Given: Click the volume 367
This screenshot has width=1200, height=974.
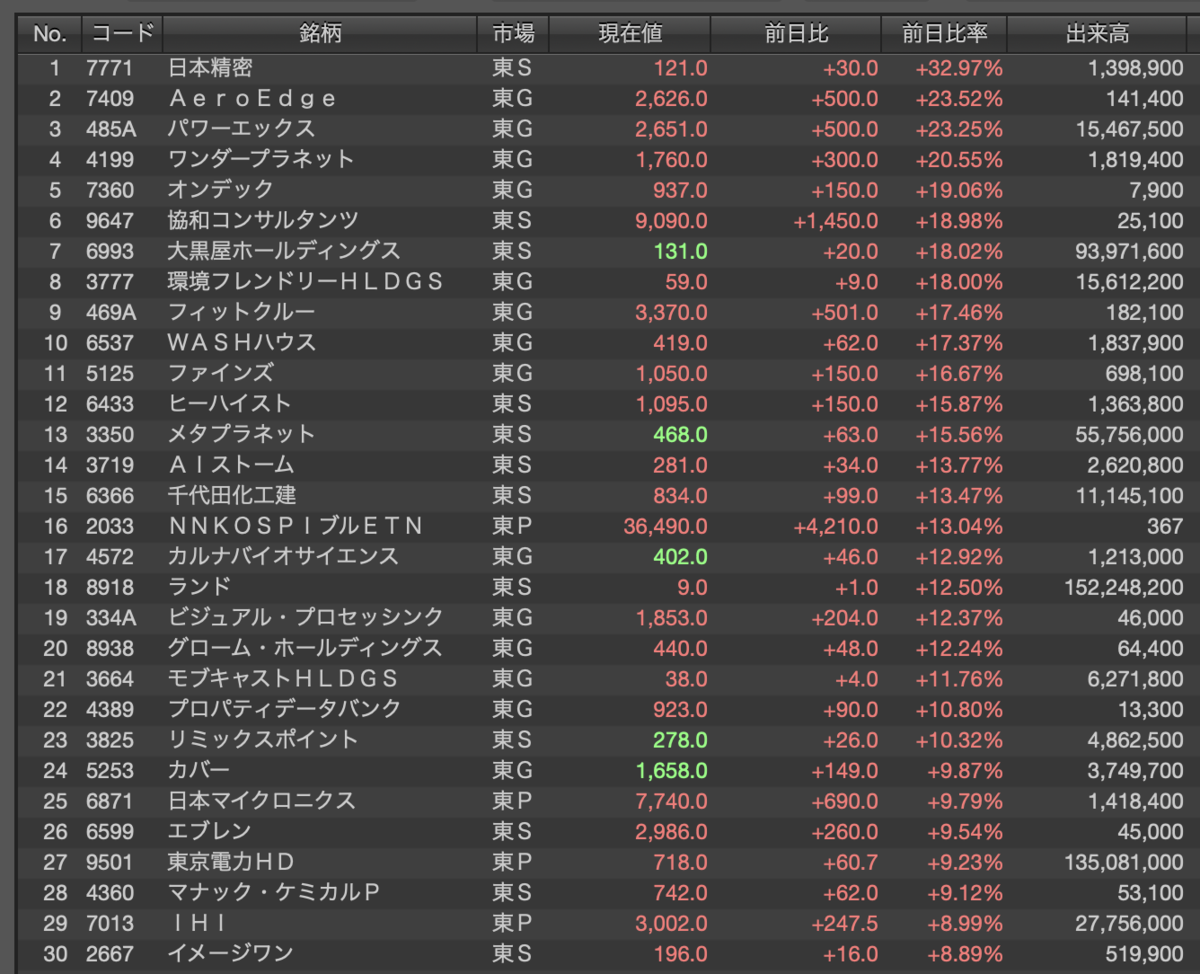Looking at the screenshot, I should tap(1166, 526).
